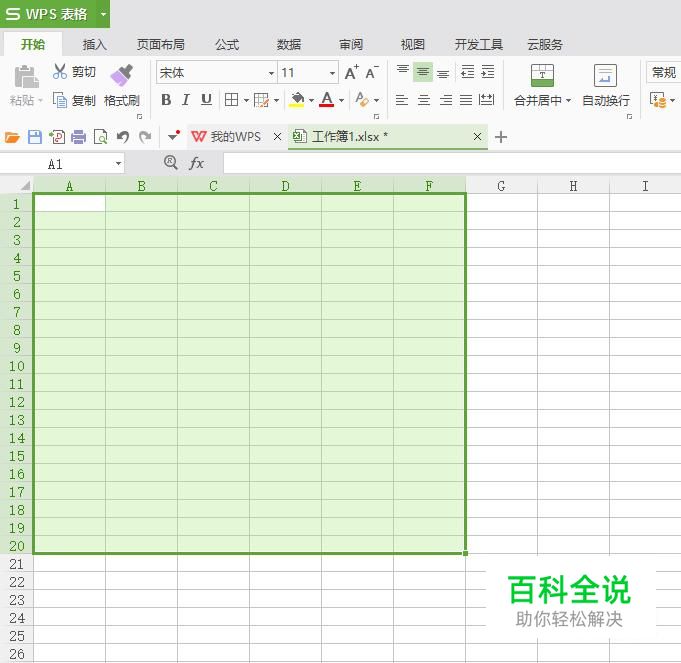Screen dimensions: 681x663
Task: Click the fx insert function icon
Action: (x=196, y=163)
